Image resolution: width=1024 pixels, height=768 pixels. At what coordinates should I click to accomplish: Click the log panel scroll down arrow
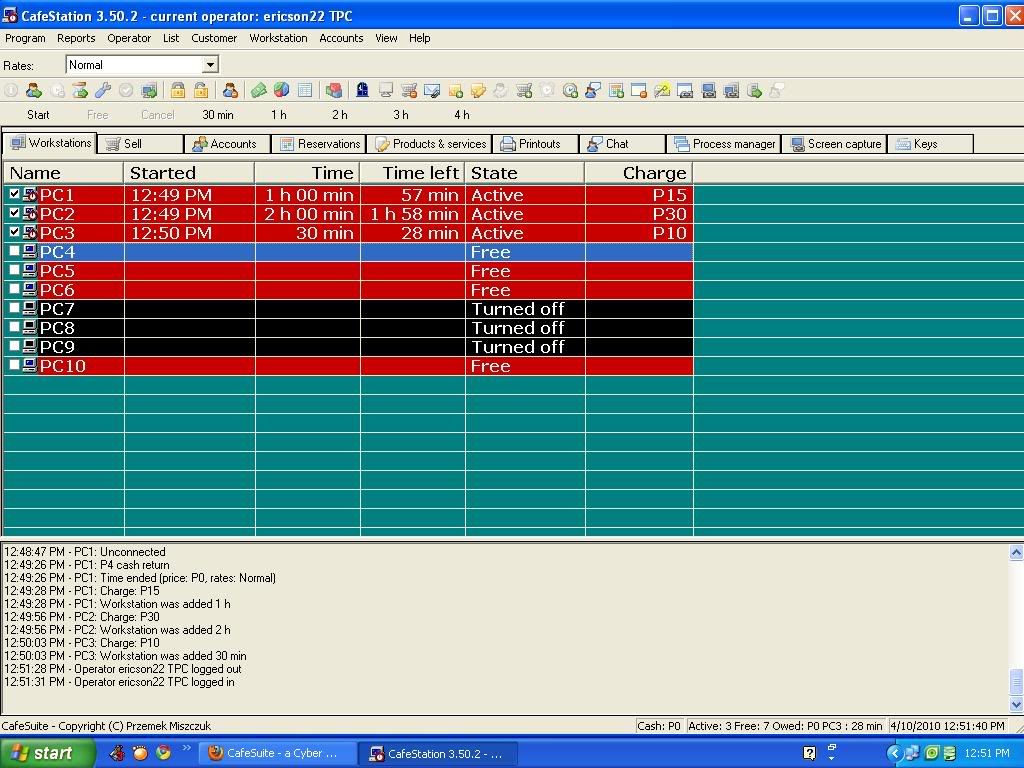[x=1016, y=704]
